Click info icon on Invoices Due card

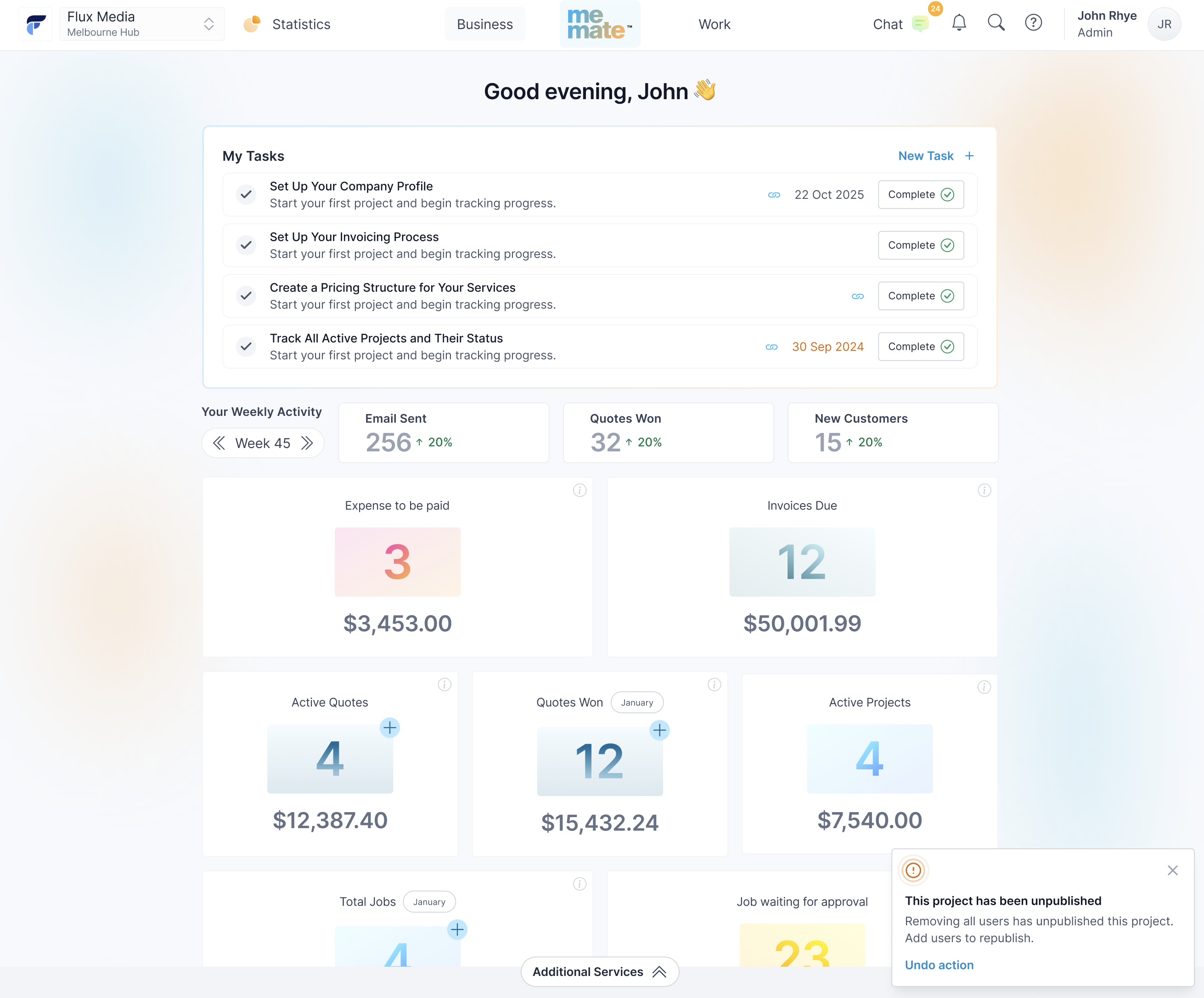pos(984,490)
